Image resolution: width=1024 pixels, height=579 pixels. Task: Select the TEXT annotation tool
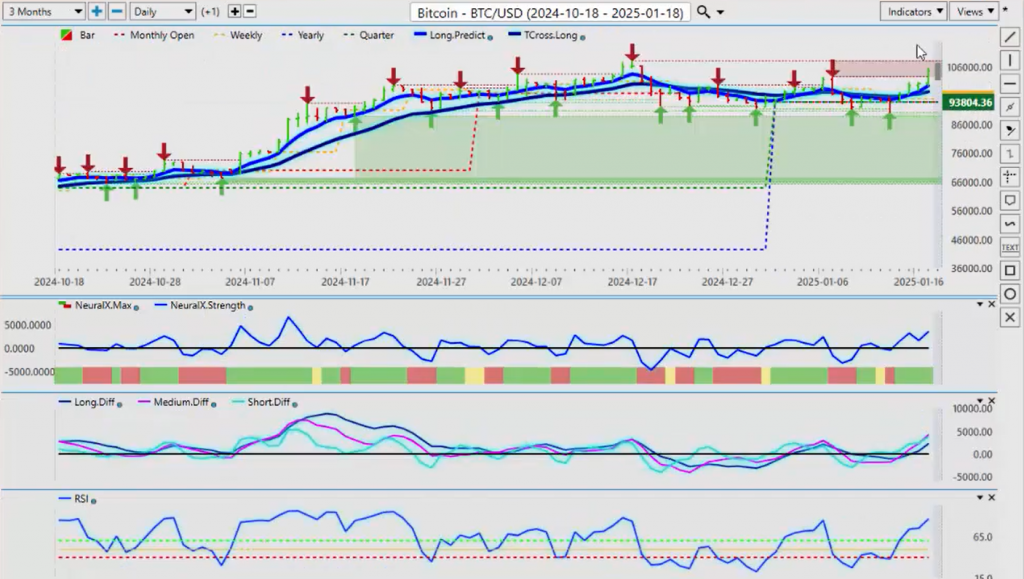tap(1010, 247)
